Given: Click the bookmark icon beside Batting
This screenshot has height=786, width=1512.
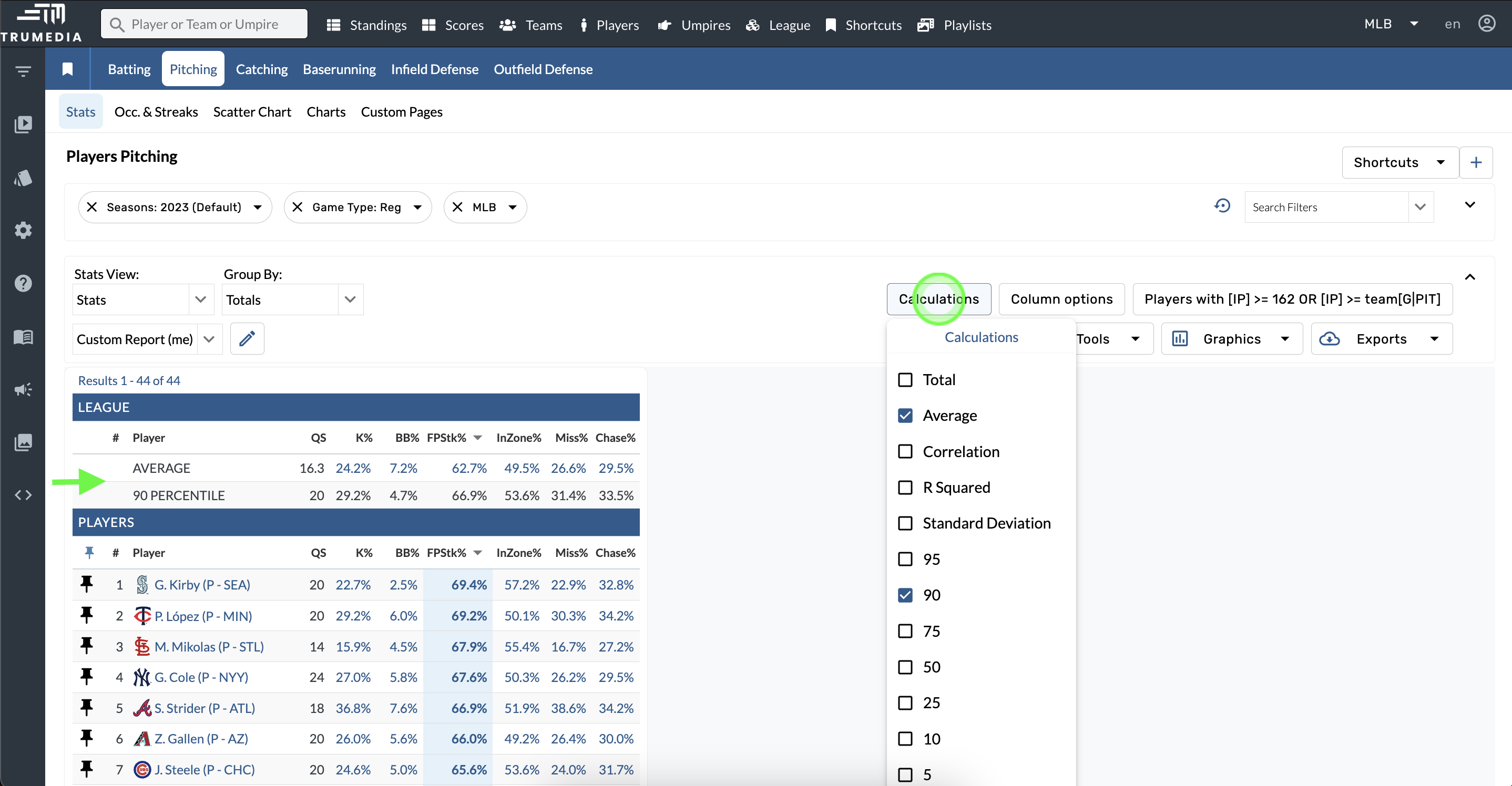Looking at the screenshot, I should (67, 69).
